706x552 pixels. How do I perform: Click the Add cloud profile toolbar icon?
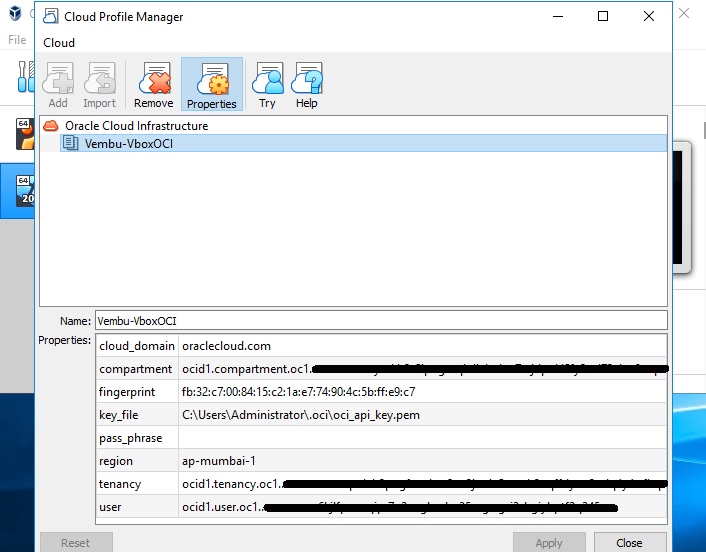coord(58,84)
